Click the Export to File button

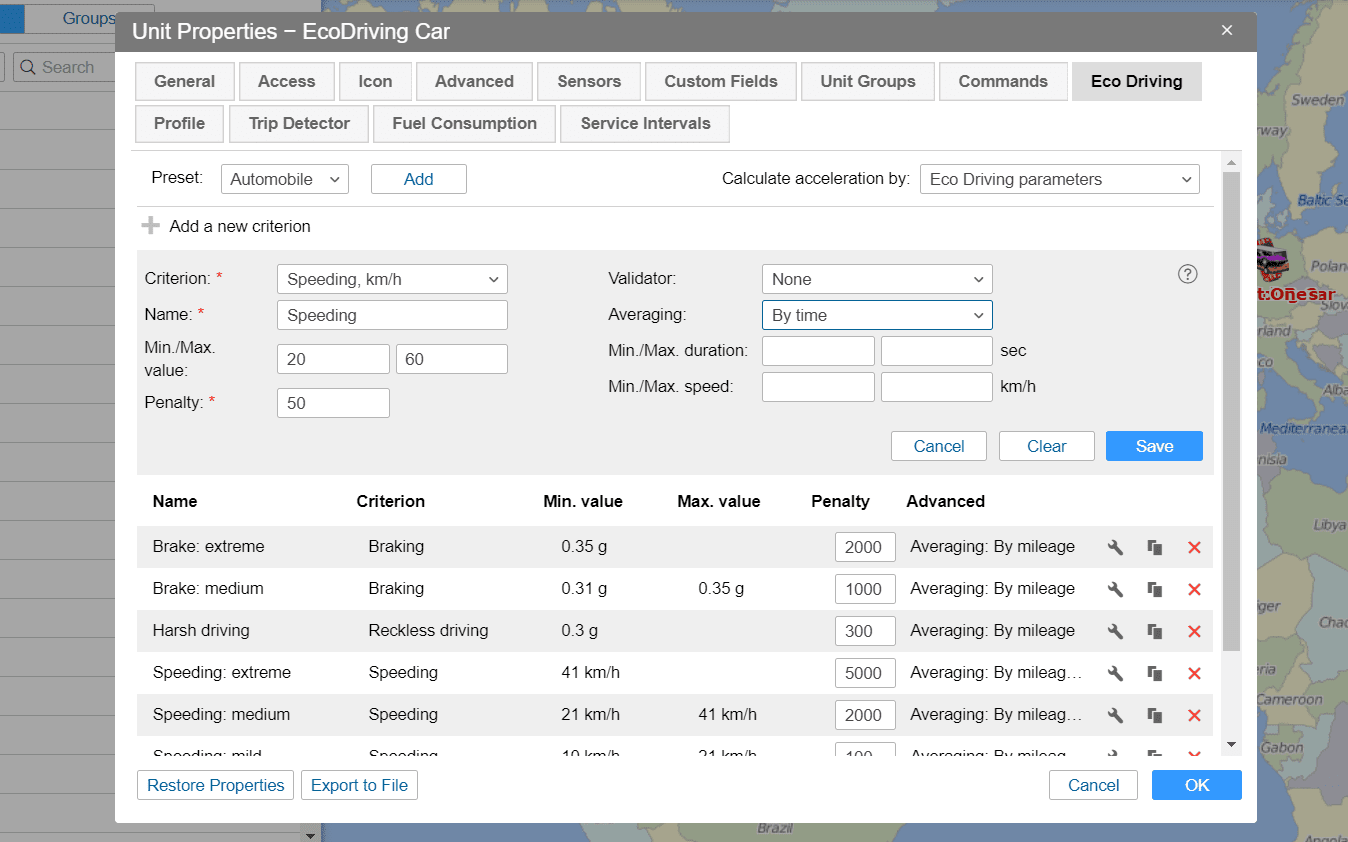pyautogui.click(x=359, y=785)
